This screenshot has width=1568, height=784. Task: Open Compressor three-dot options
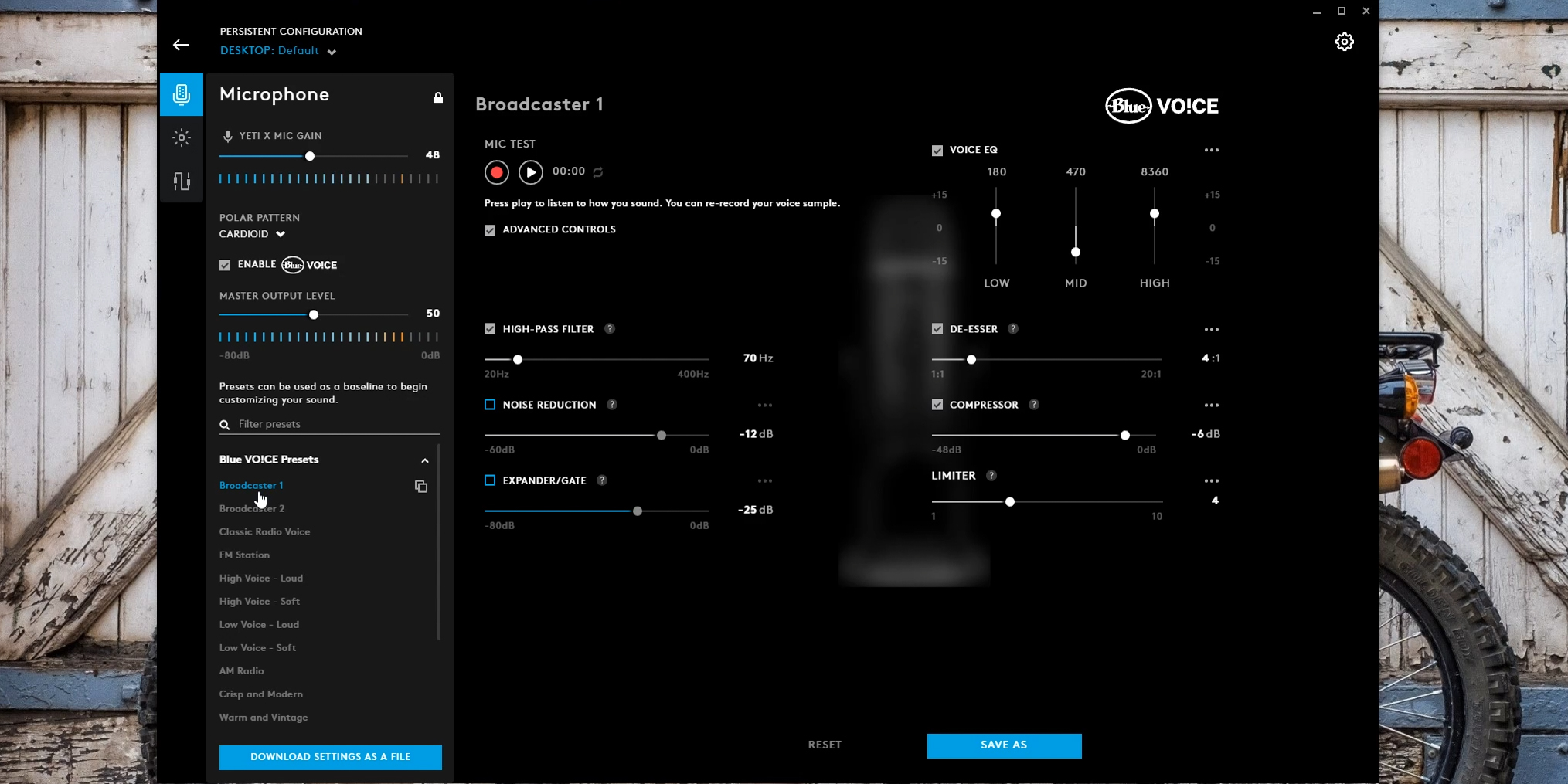tap(1211, 406)
